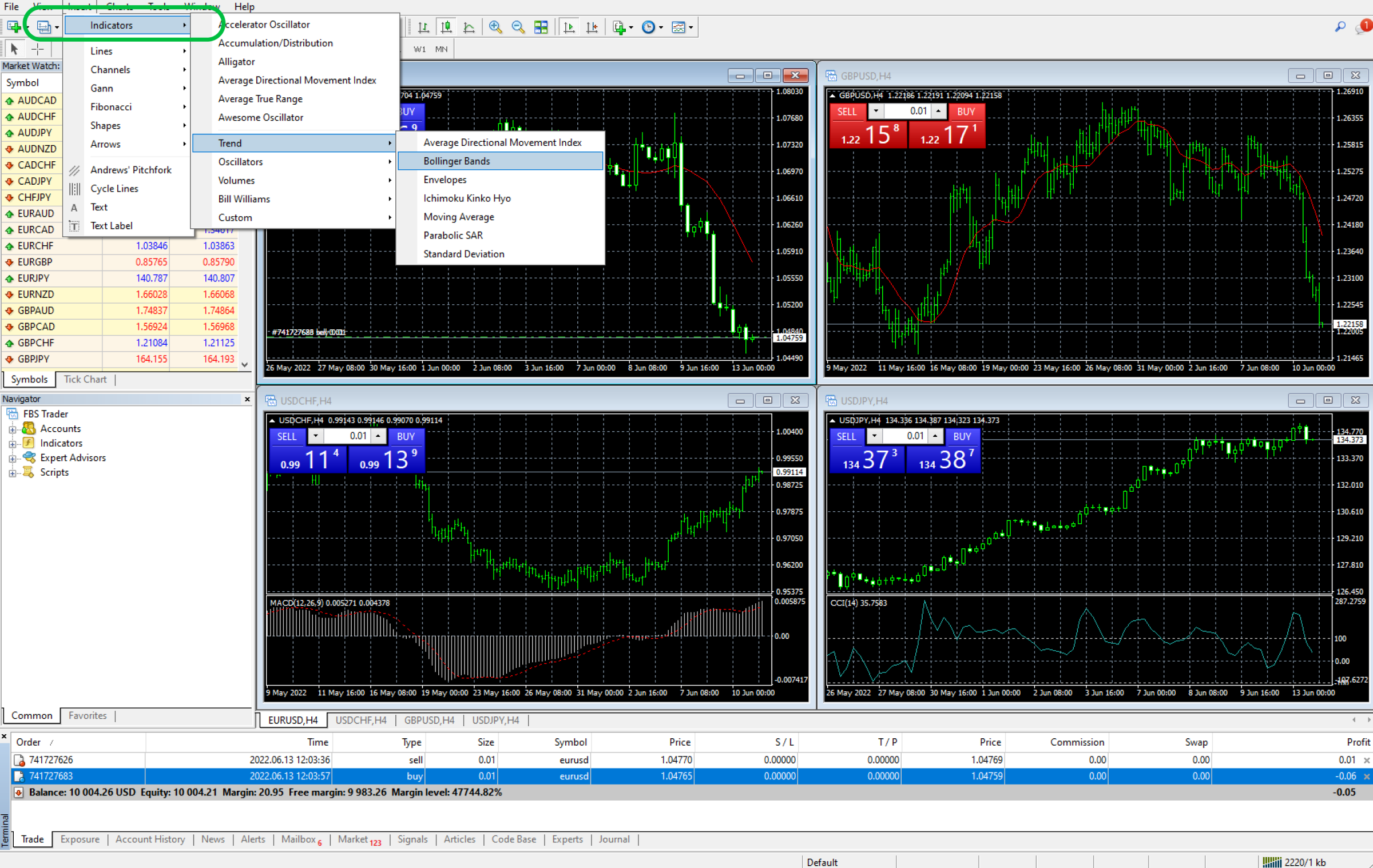Click the FBS Trader icon in Navigator

click(x=12, y=413)
